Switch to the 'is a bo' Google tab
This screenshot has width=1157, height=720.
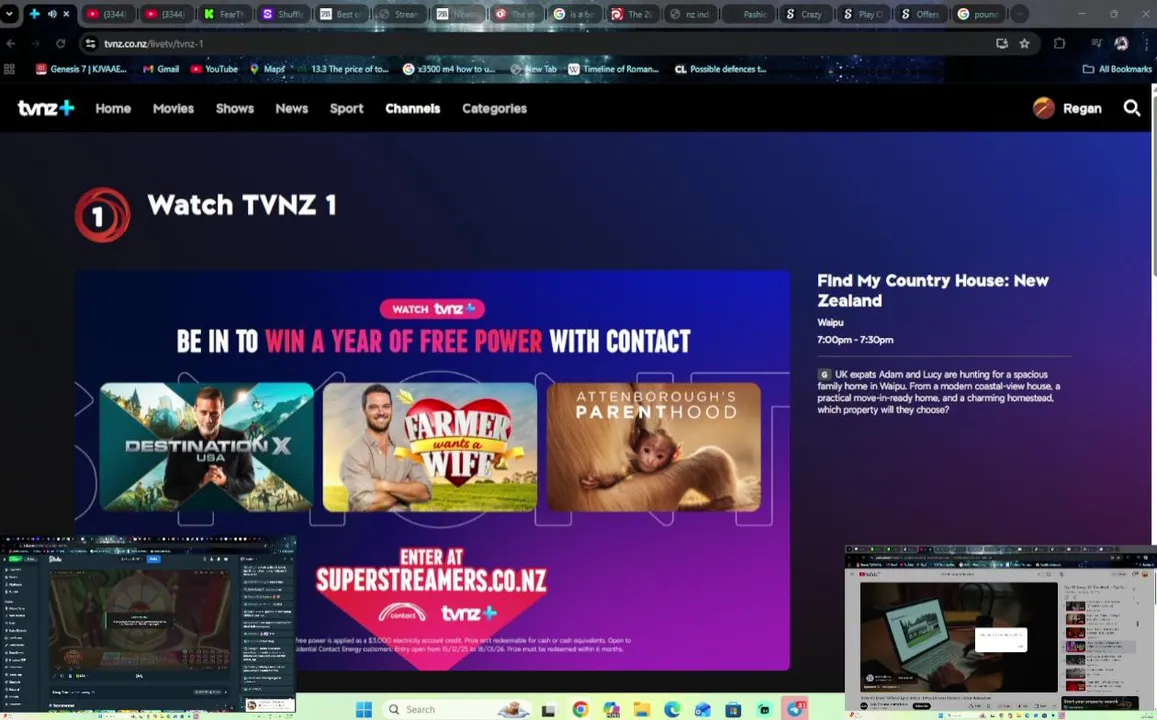tap(574, 14)
